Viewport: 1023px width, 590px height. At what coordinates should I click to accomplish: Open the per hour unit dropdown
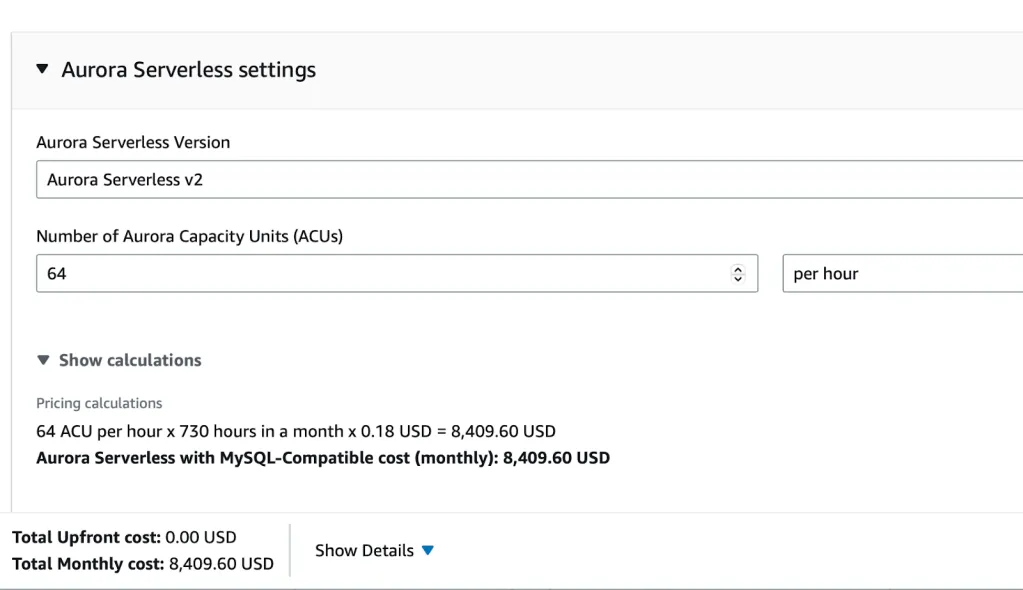click(x=902, y=273)
